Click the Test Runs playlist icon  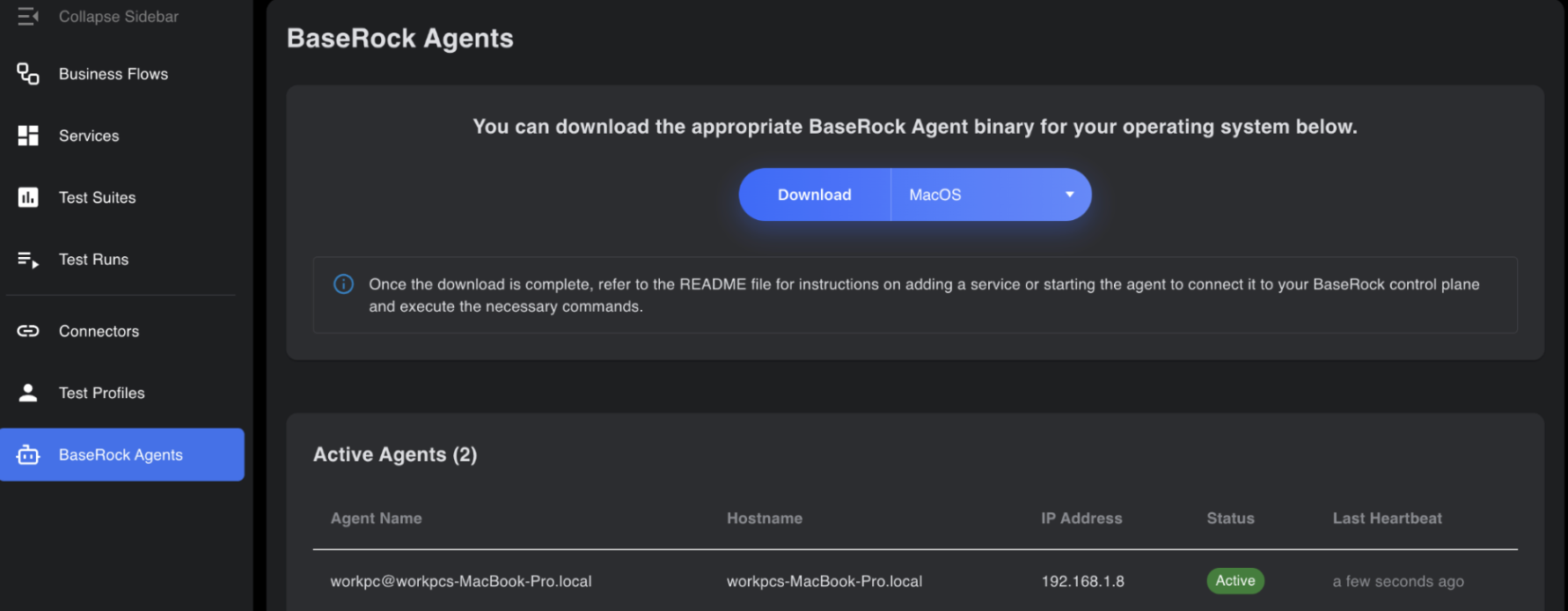28,260
